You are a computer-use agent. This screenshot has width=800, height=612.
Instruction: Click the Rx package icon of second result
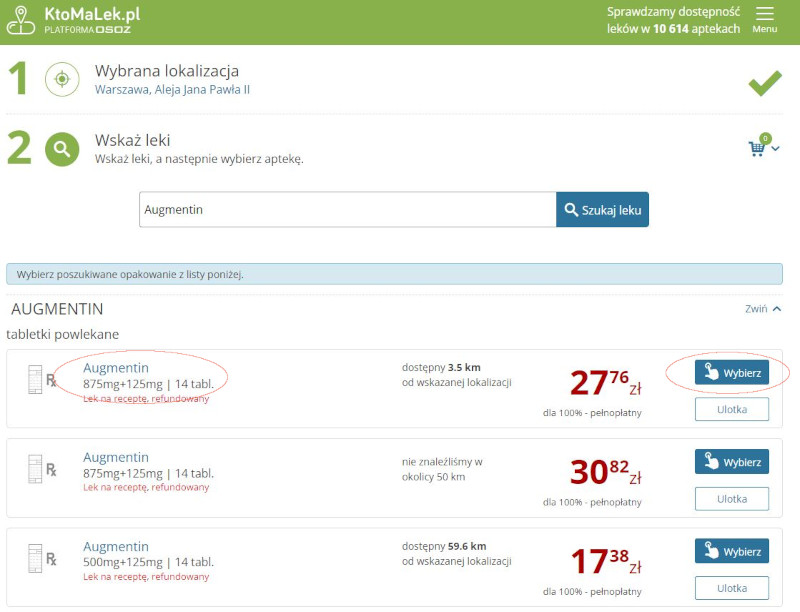(42, 469)
